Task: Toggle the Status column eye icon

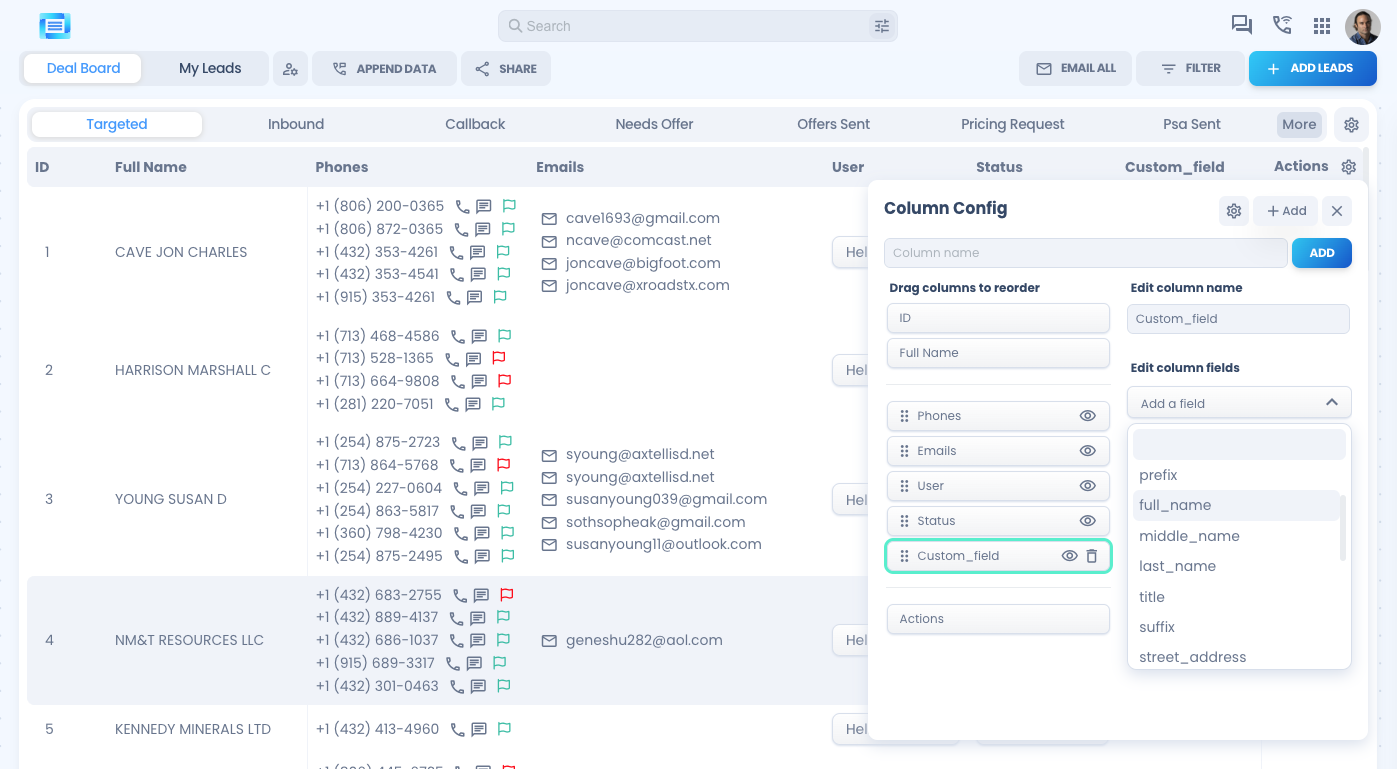Action: pyautogui.click(x=1088, y=521)
